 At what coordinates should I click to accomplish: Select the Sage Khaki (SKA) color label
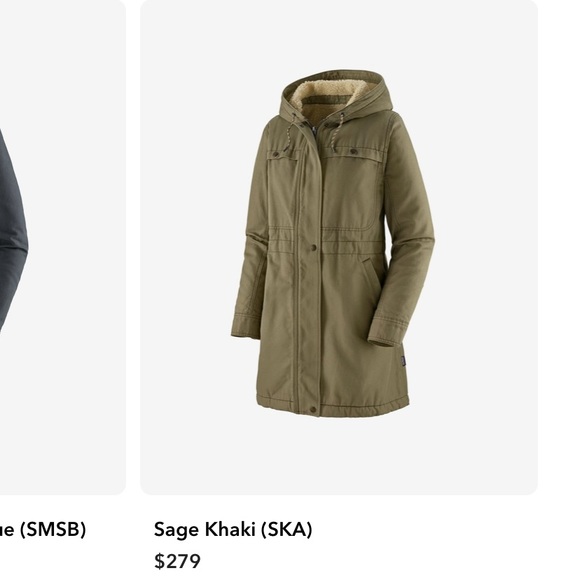[x=233, y=529]
